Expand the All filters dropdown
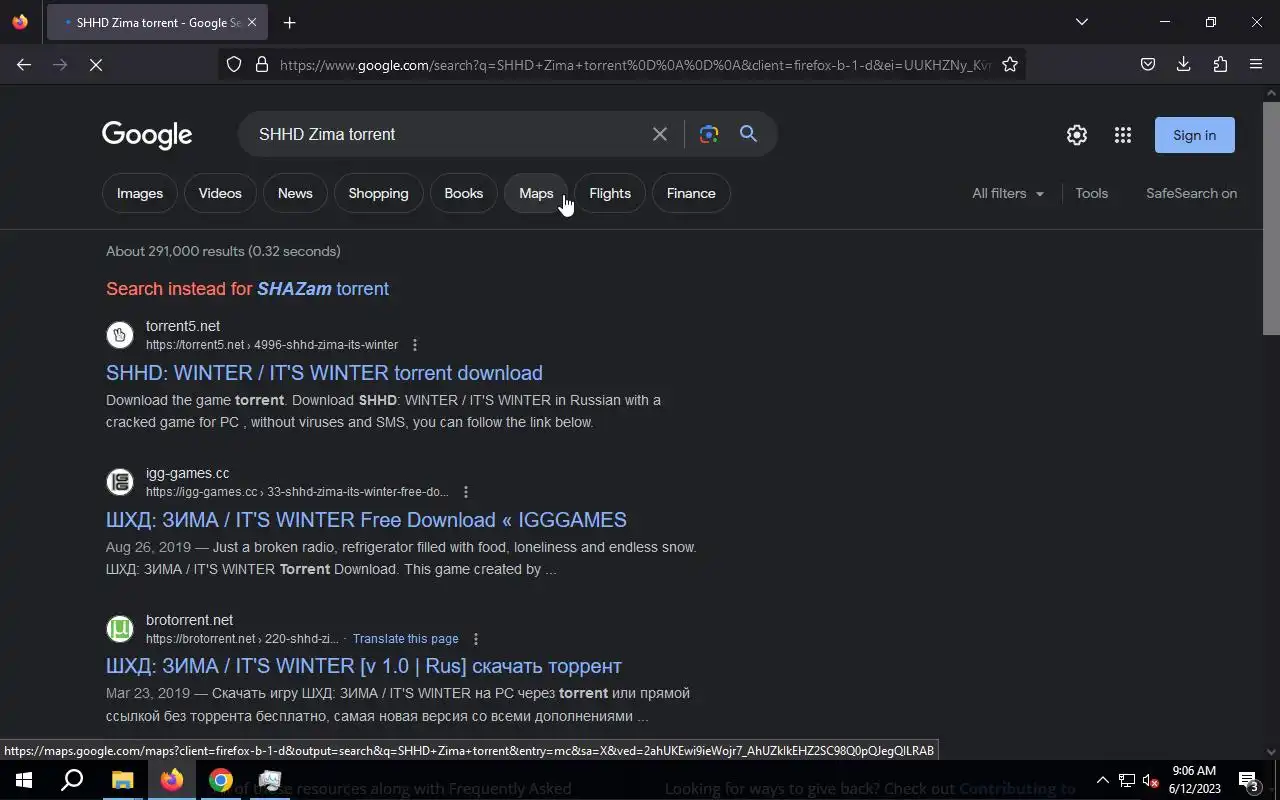 point(1008,193)
